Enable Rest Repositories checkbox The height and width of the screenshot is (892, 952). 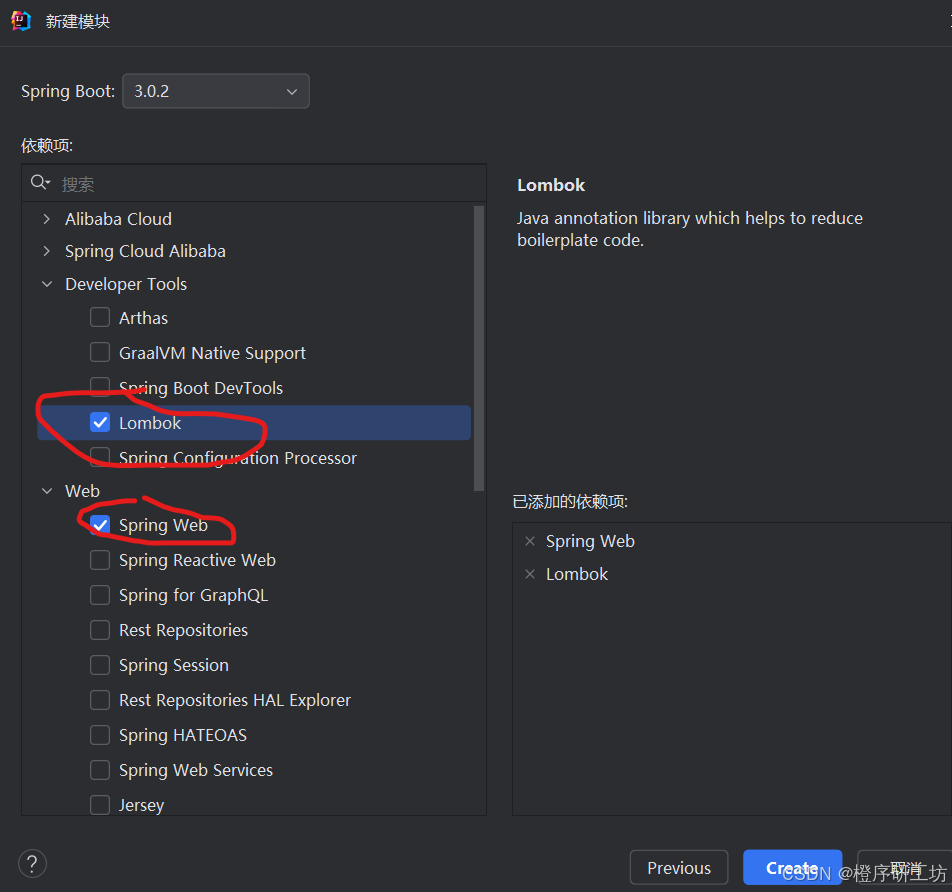coord(100,630)
